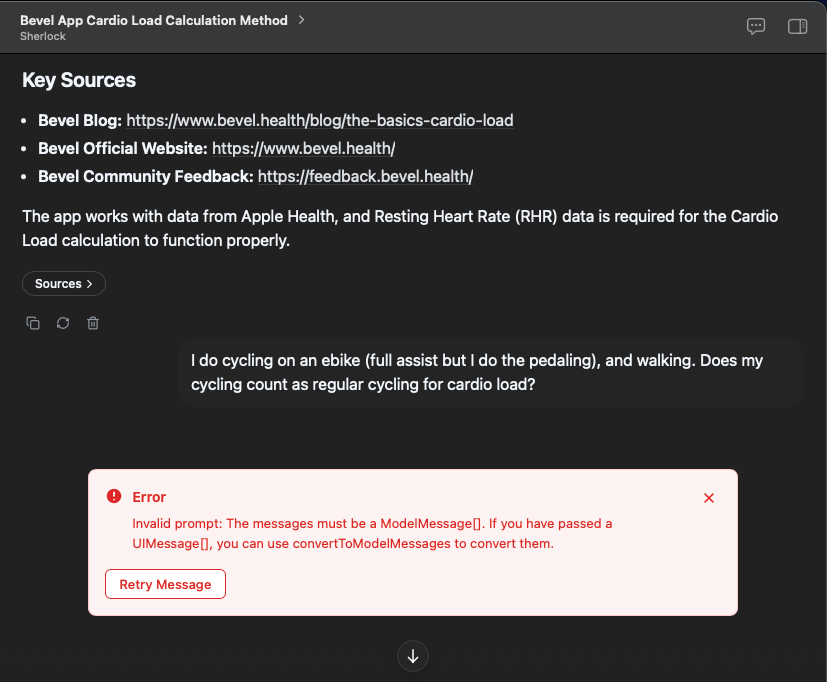
Task: Click the Key Sources heading
Action: coord(79,80)
